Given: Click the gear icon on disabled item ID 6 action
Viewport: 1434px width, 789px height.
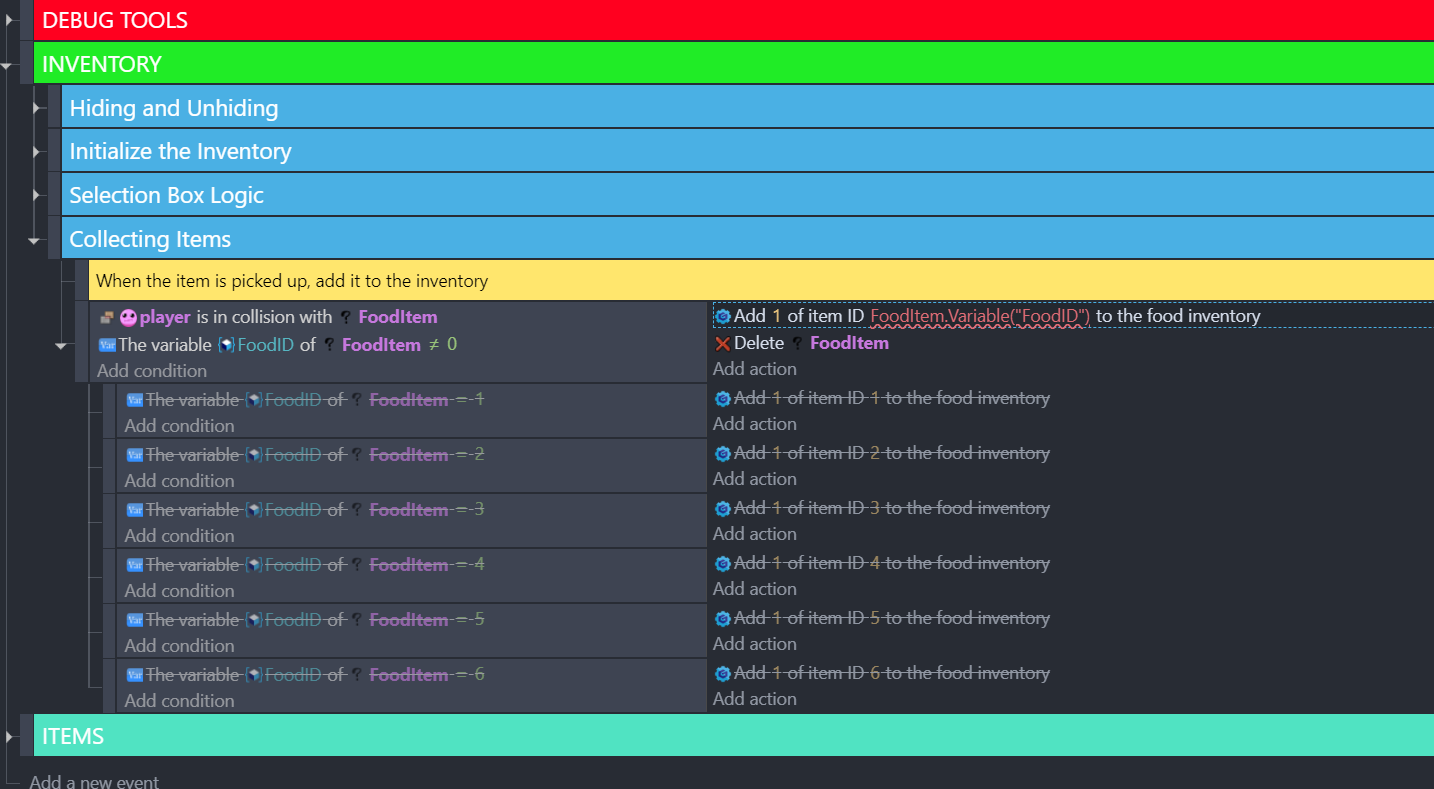Looking at the screenshot, I should 722,674.
